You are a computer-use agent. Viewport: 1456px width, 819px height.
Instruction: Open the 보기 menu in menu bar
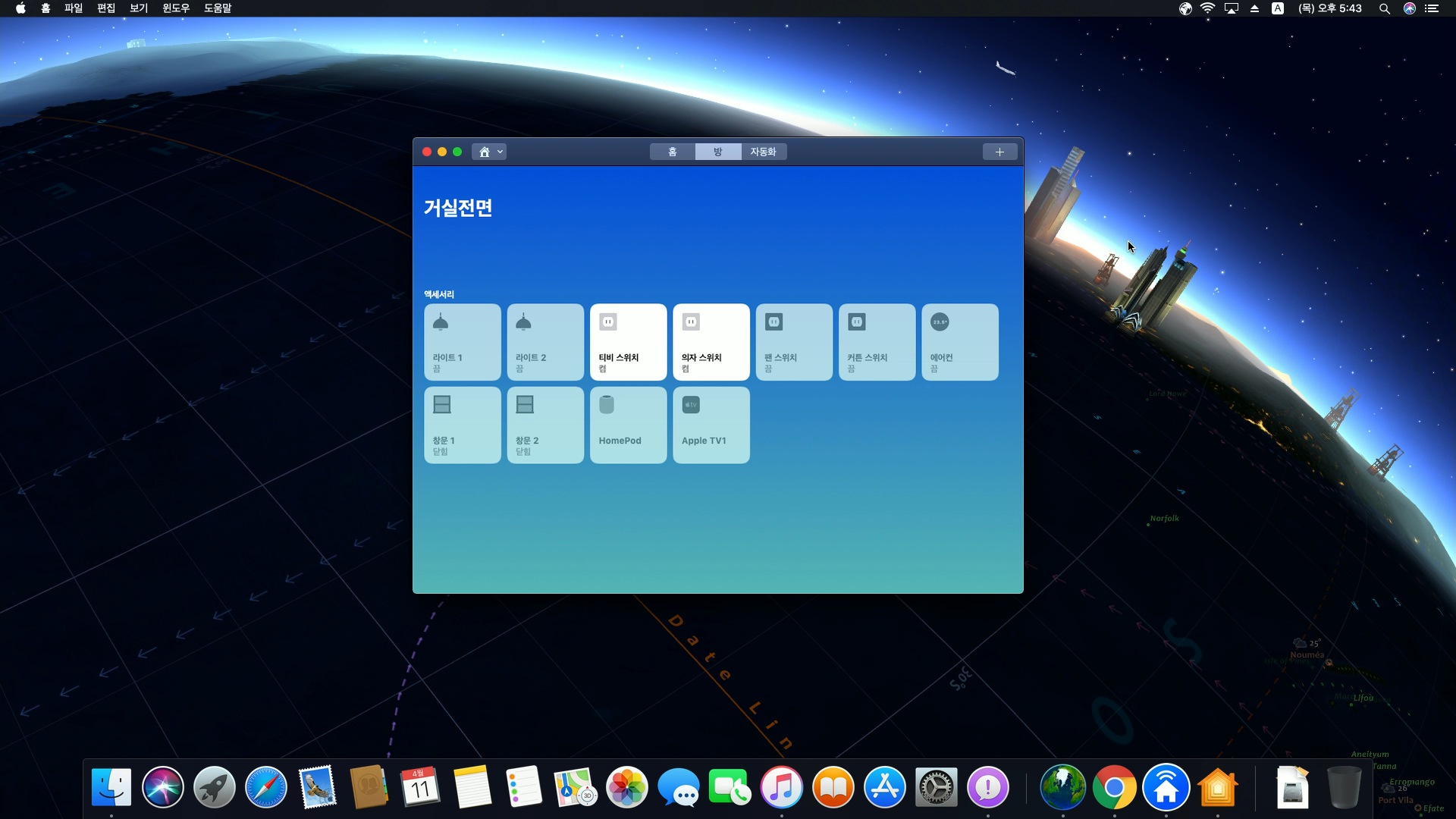click(138, 8)
